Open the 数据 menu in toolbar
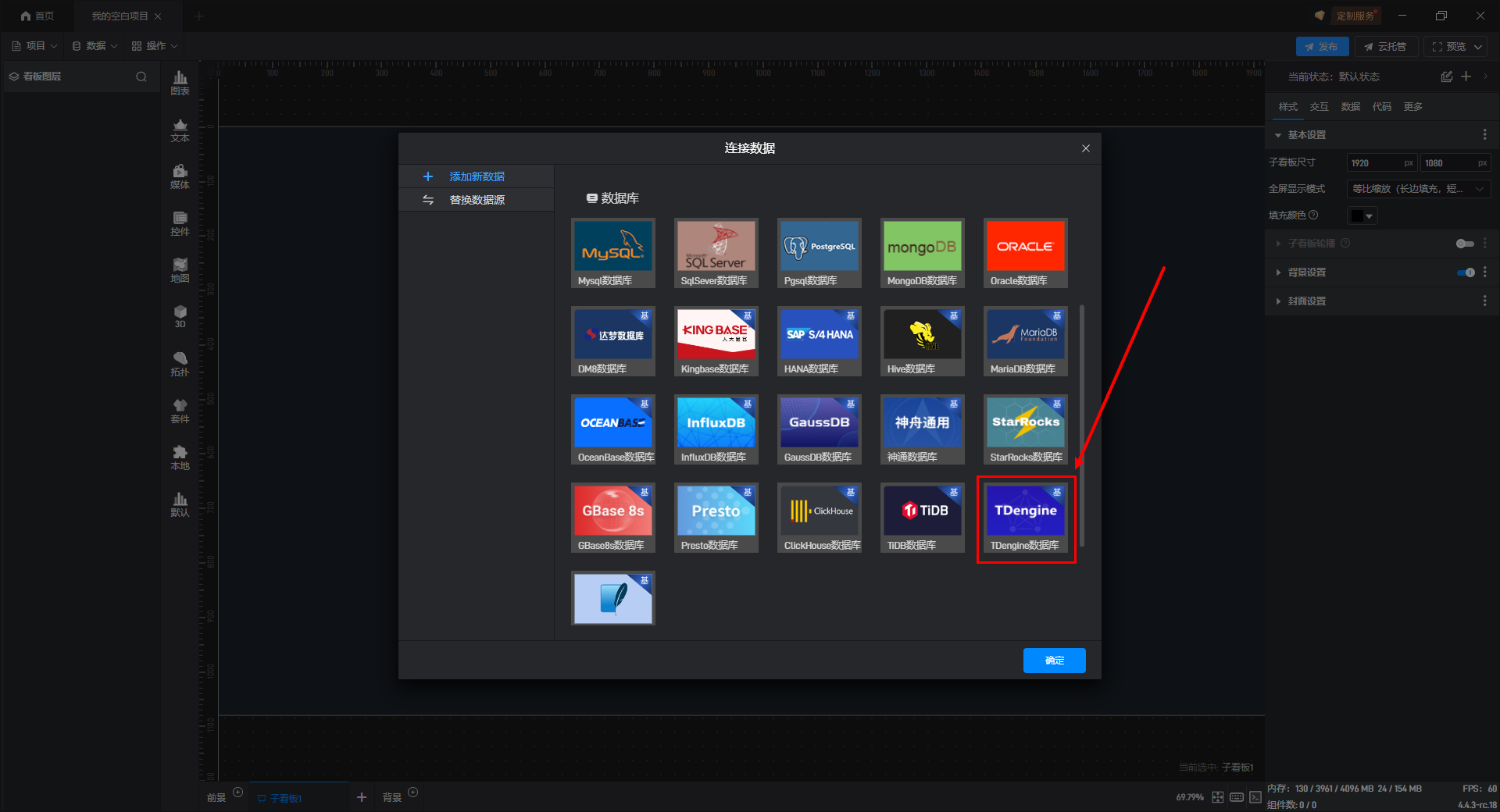 pyautogui.click(x=95, y=46)
